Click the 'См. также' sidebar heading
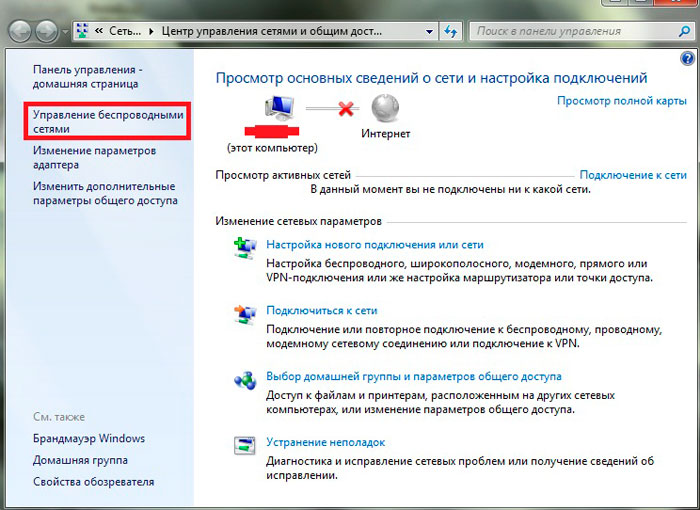Screen dimensions: 700x510 [x=59, y=417]
